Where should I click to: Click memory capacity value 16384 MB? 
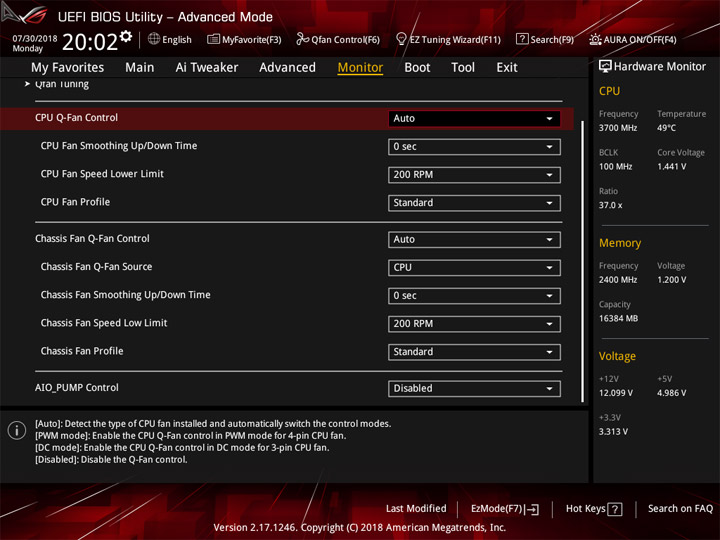618,318
